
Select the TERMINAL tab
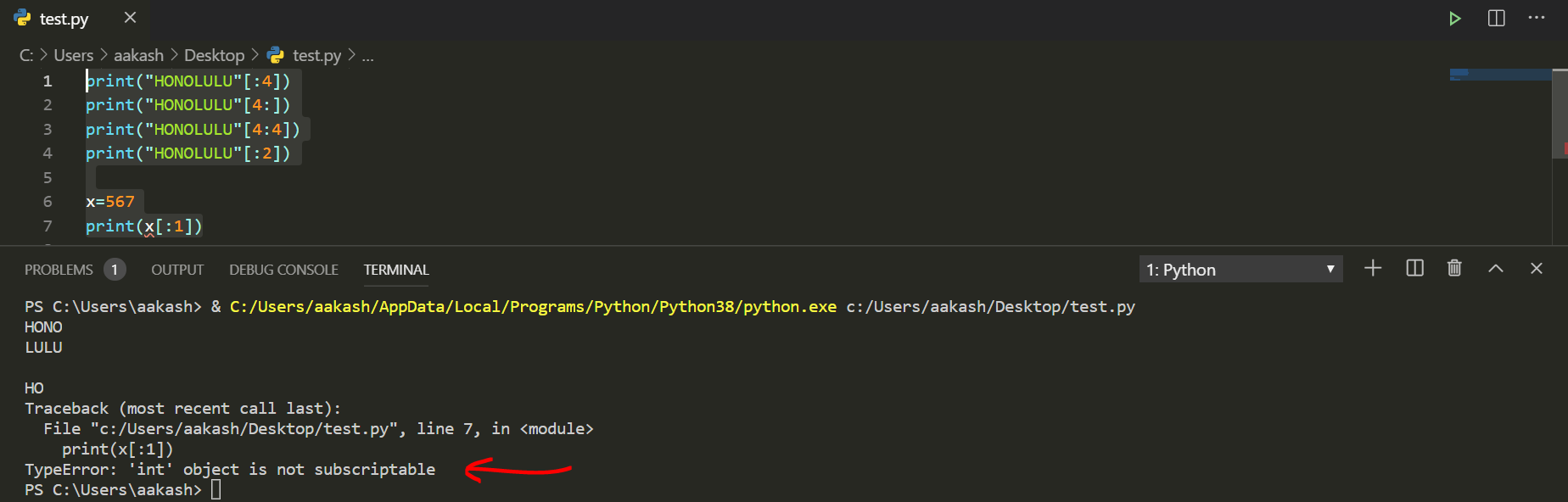[396, 270]
